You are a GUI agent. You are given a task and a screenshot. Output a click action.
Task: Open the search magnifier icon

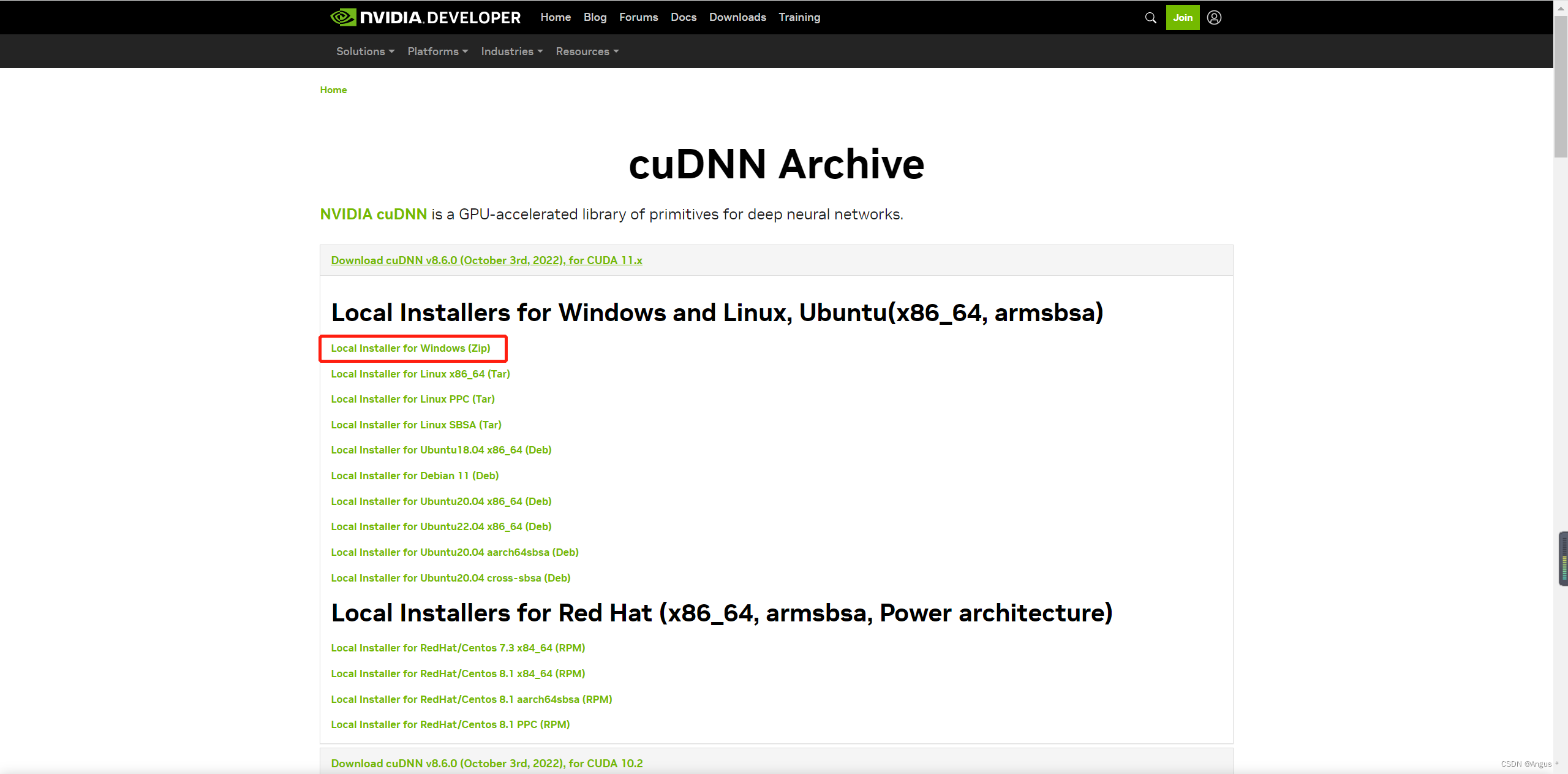tap(1150, 18)
